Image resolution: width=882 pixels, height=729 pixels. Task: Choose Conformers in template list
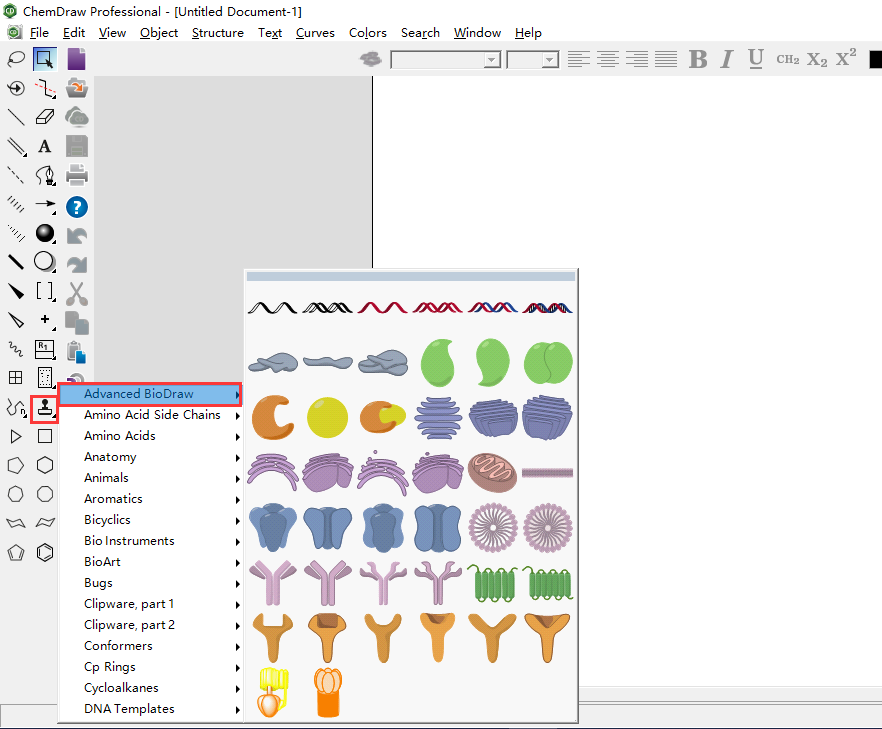151,646
